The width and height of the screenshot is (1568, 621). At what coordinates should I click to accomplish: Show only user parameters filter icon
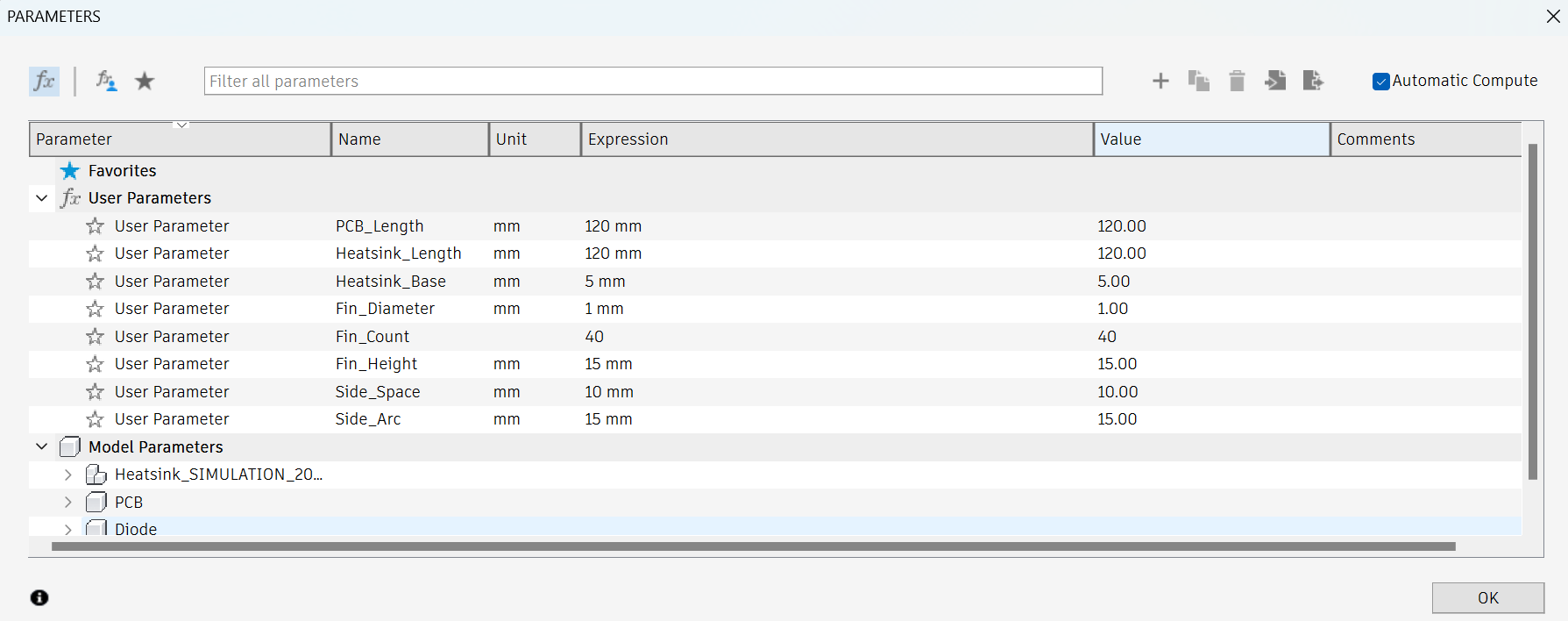[106, 82]
